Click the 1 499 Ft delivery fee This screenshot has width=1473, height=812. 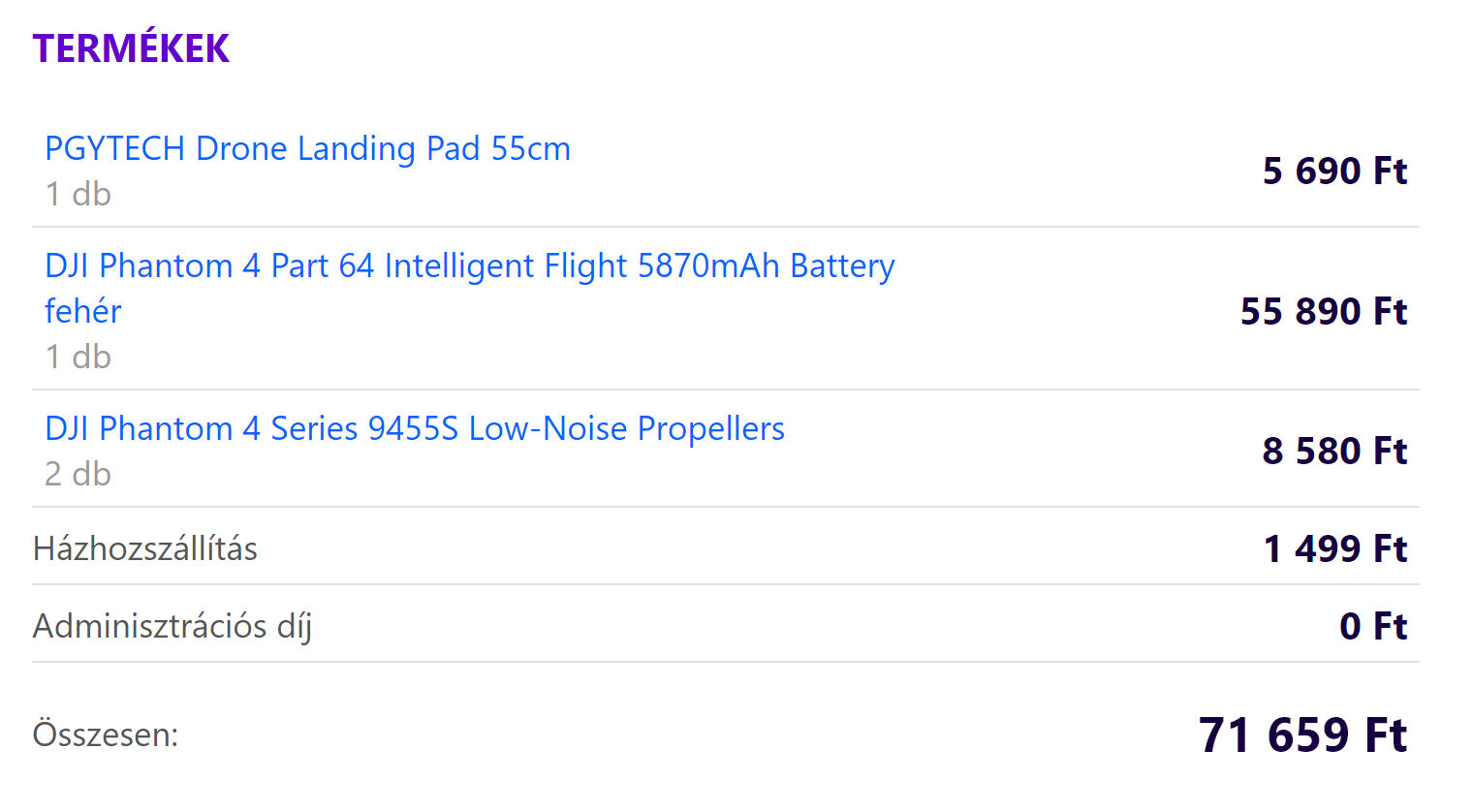pyautogui.click(x=1335, y=549)
